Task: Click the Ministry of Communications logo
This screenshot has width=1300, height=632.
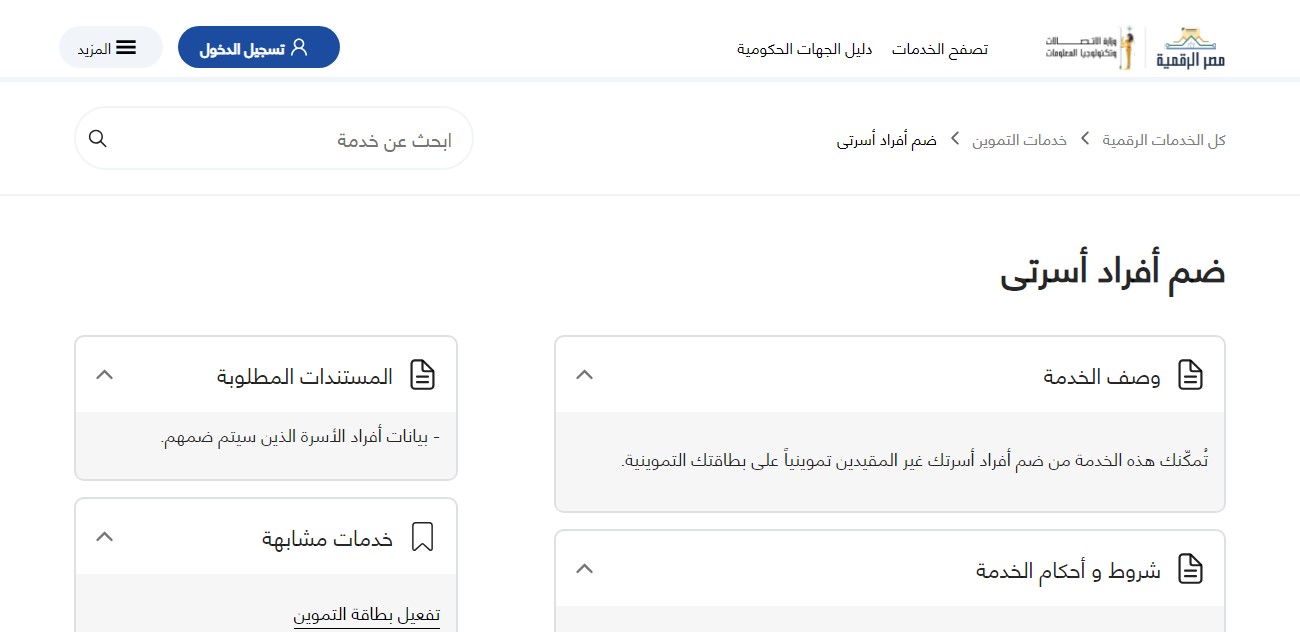Action: [x=1089, y=48]
